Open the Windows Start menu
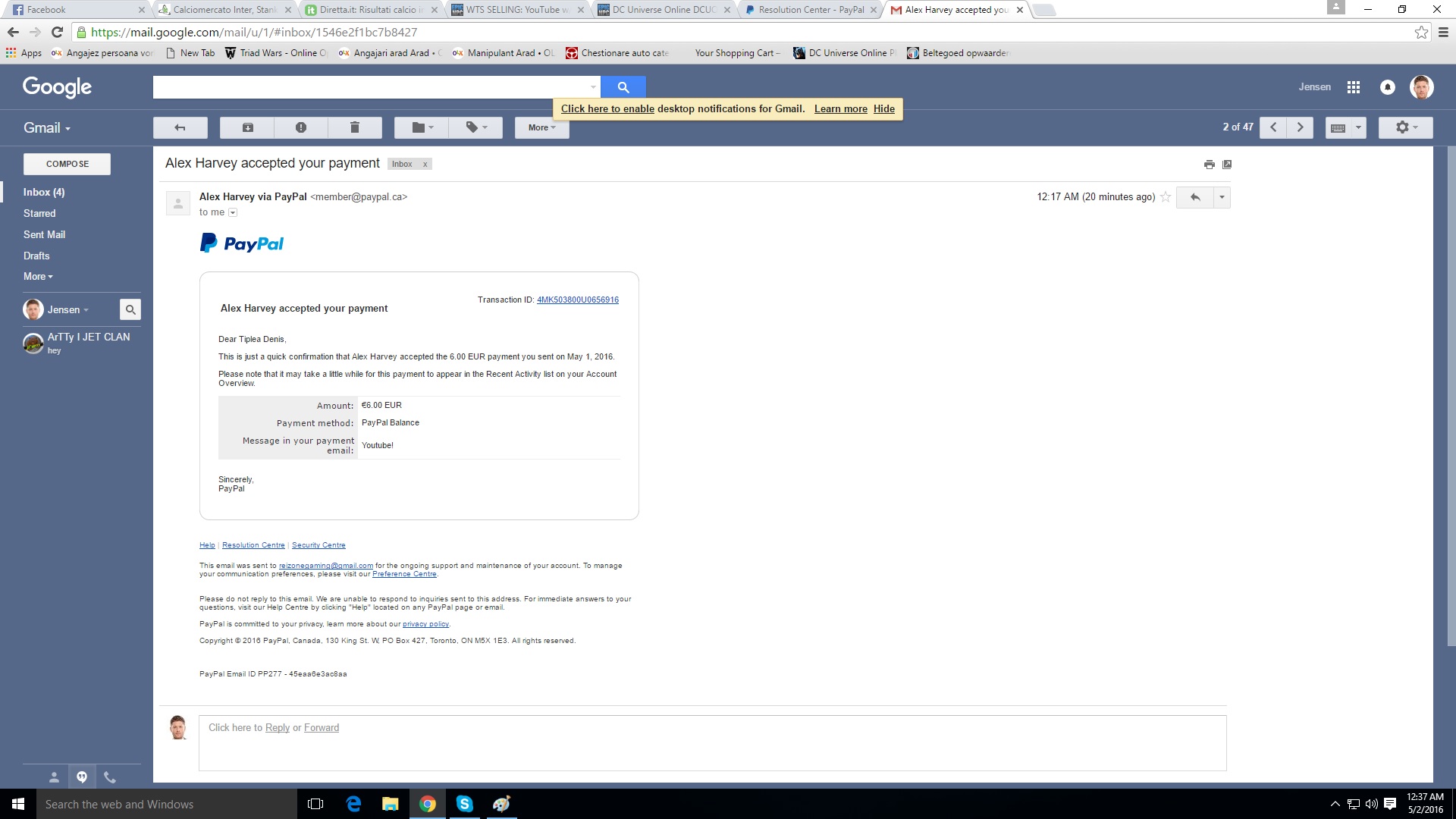1456x819 pixels. (x=18, y=804)
